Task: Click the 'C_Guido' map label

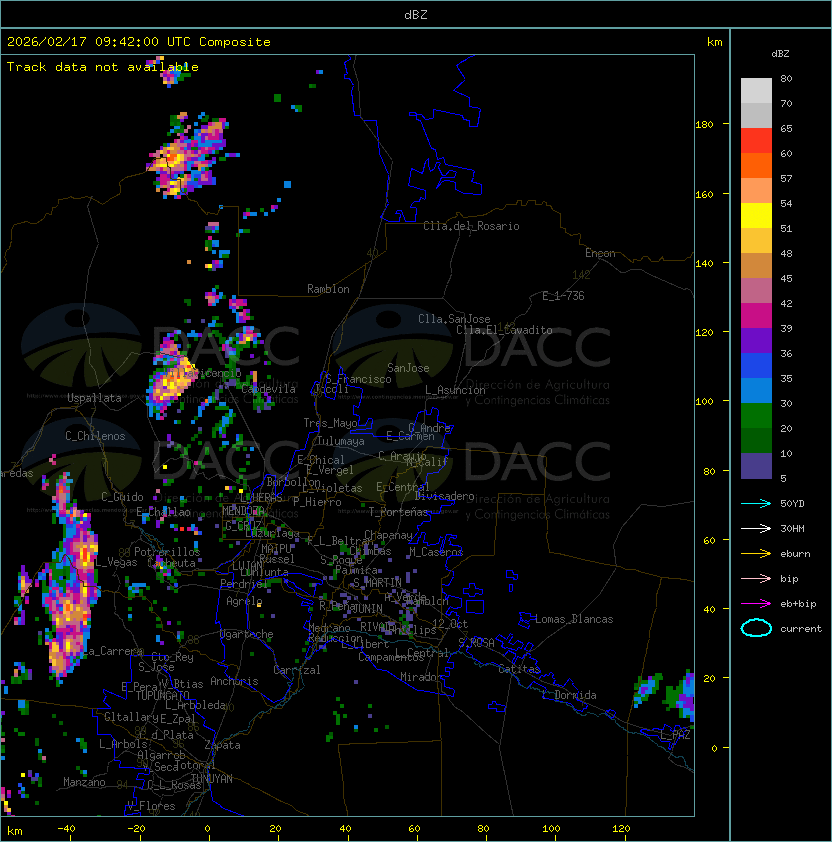Action: click(122, 497)
